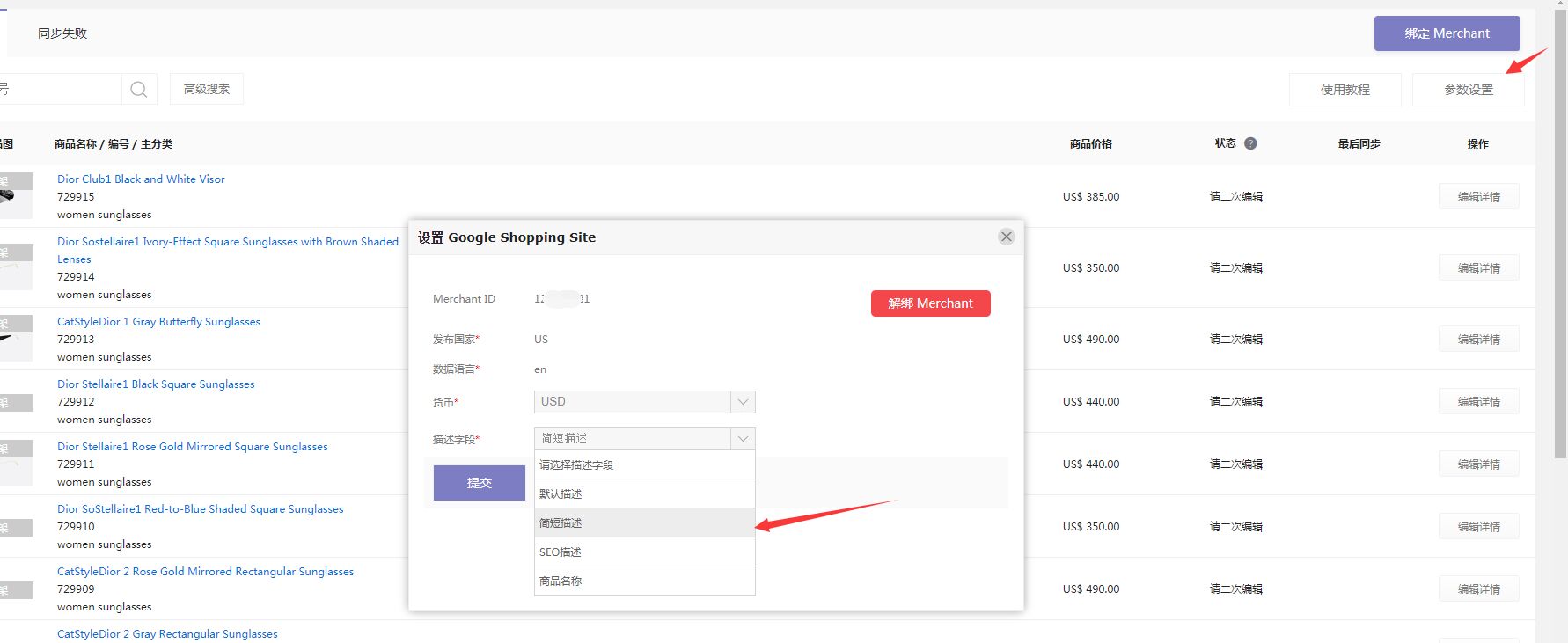Click 编辑详情 for product 729912
Screen dimensions: 1568x643
(1478, 401)
